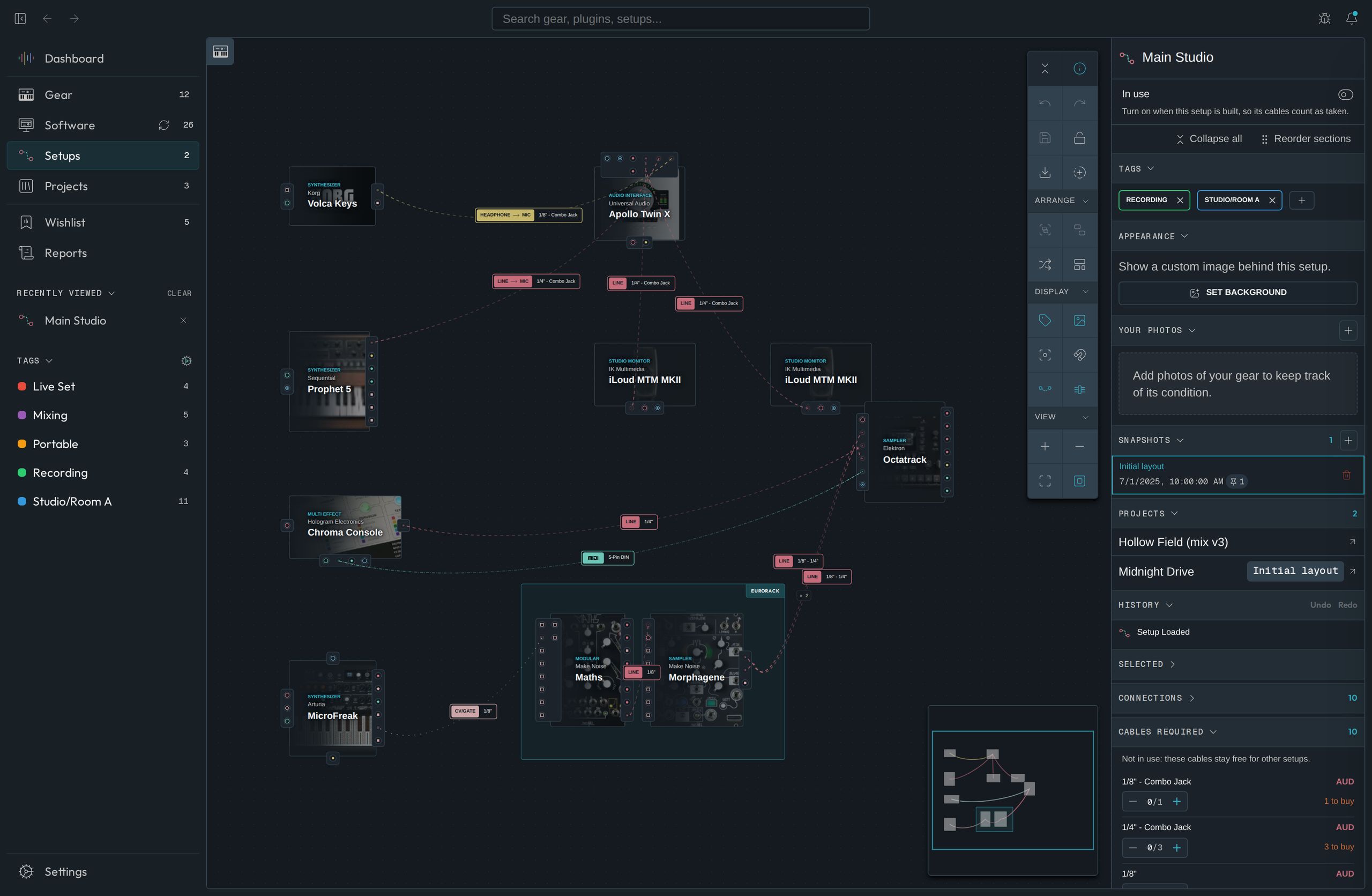Toggle the magnet snap icon
1372x896 pixels.
1079,354
